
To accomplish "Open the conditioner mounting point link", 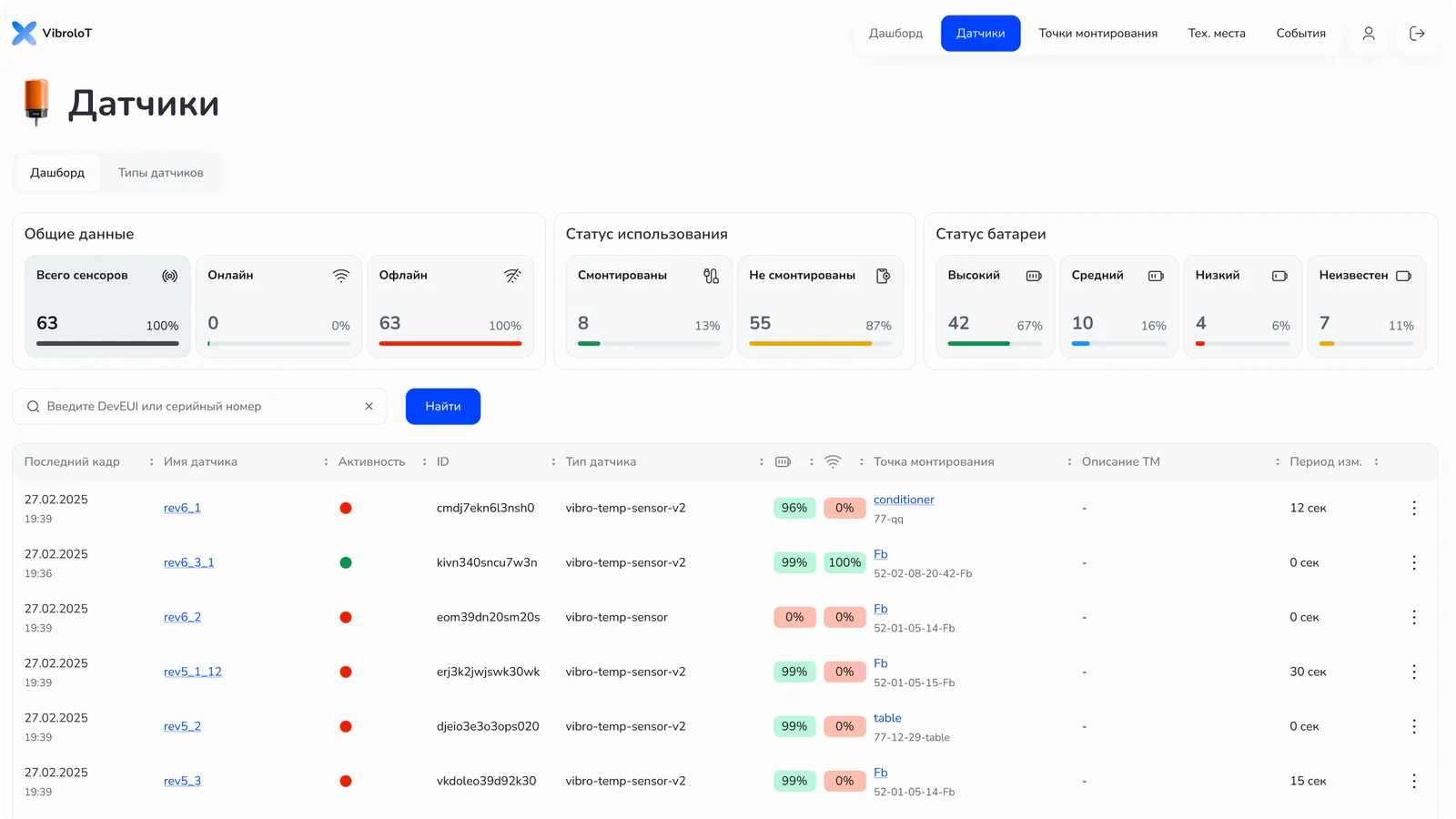I will pos(904,500).
